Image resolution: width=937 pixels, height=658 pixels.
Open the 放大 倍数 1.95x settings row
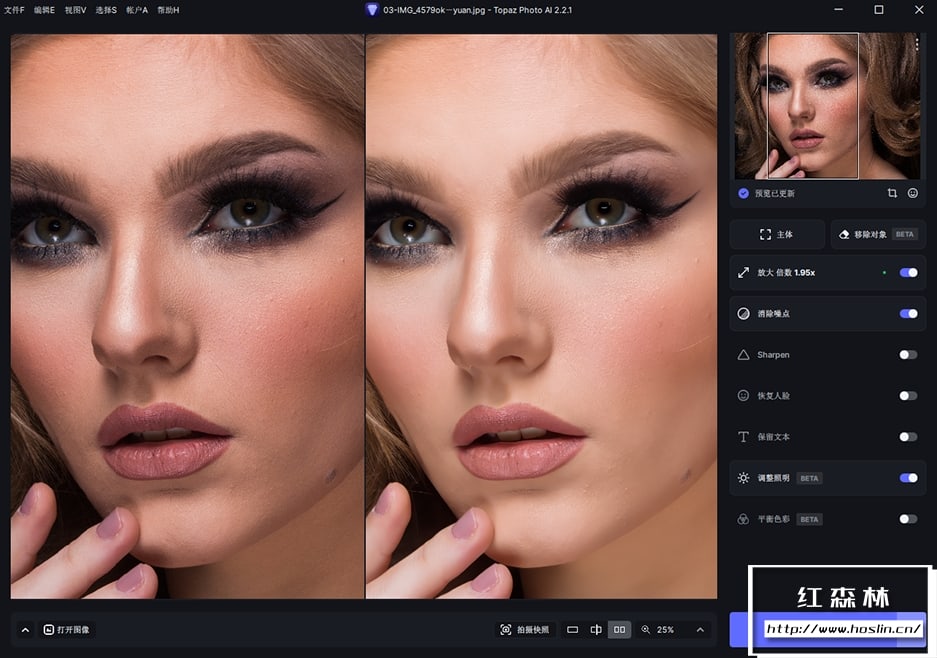828,273
